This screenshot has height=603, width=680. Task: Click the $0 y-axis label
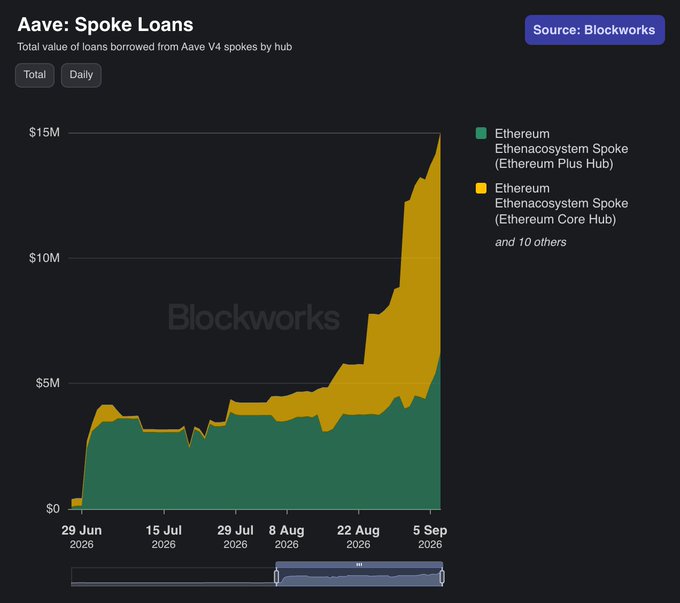click(53, 508)
